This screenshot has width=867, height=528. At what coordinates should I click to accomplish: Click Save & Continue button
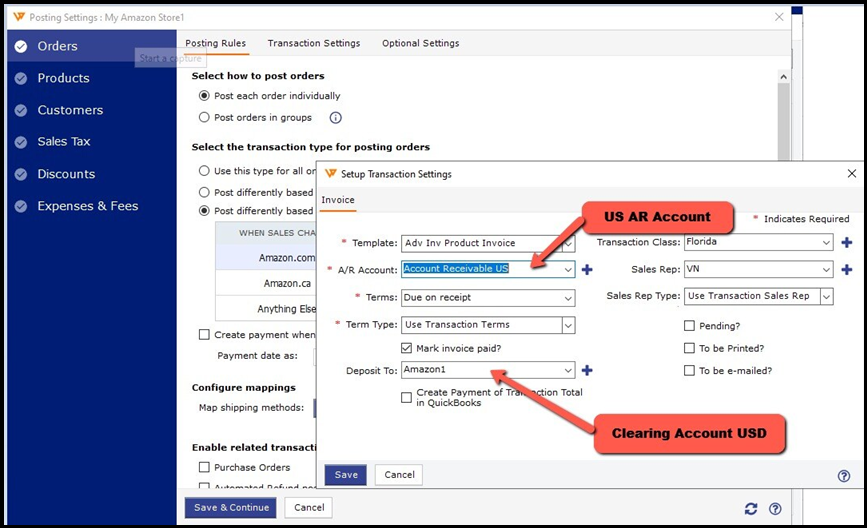pyautogui.click(x=231, y=507)
